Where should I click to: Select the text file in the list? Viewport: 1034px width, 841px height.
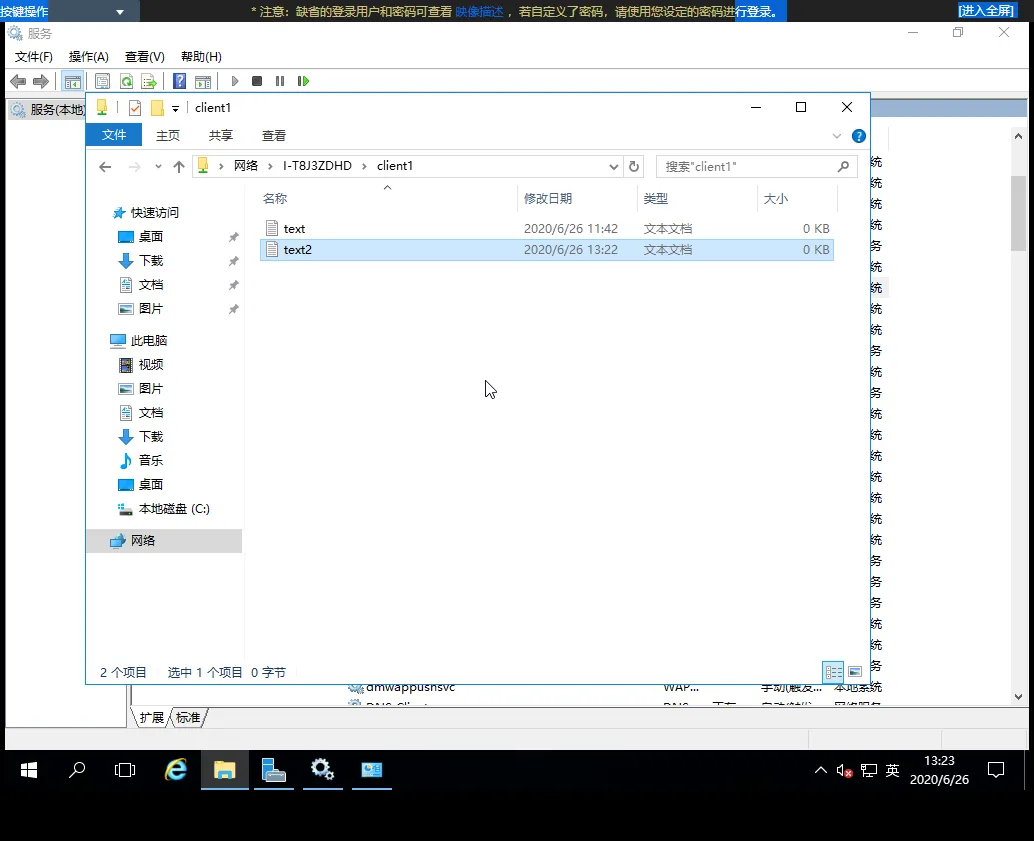click(x=294, y=229)
